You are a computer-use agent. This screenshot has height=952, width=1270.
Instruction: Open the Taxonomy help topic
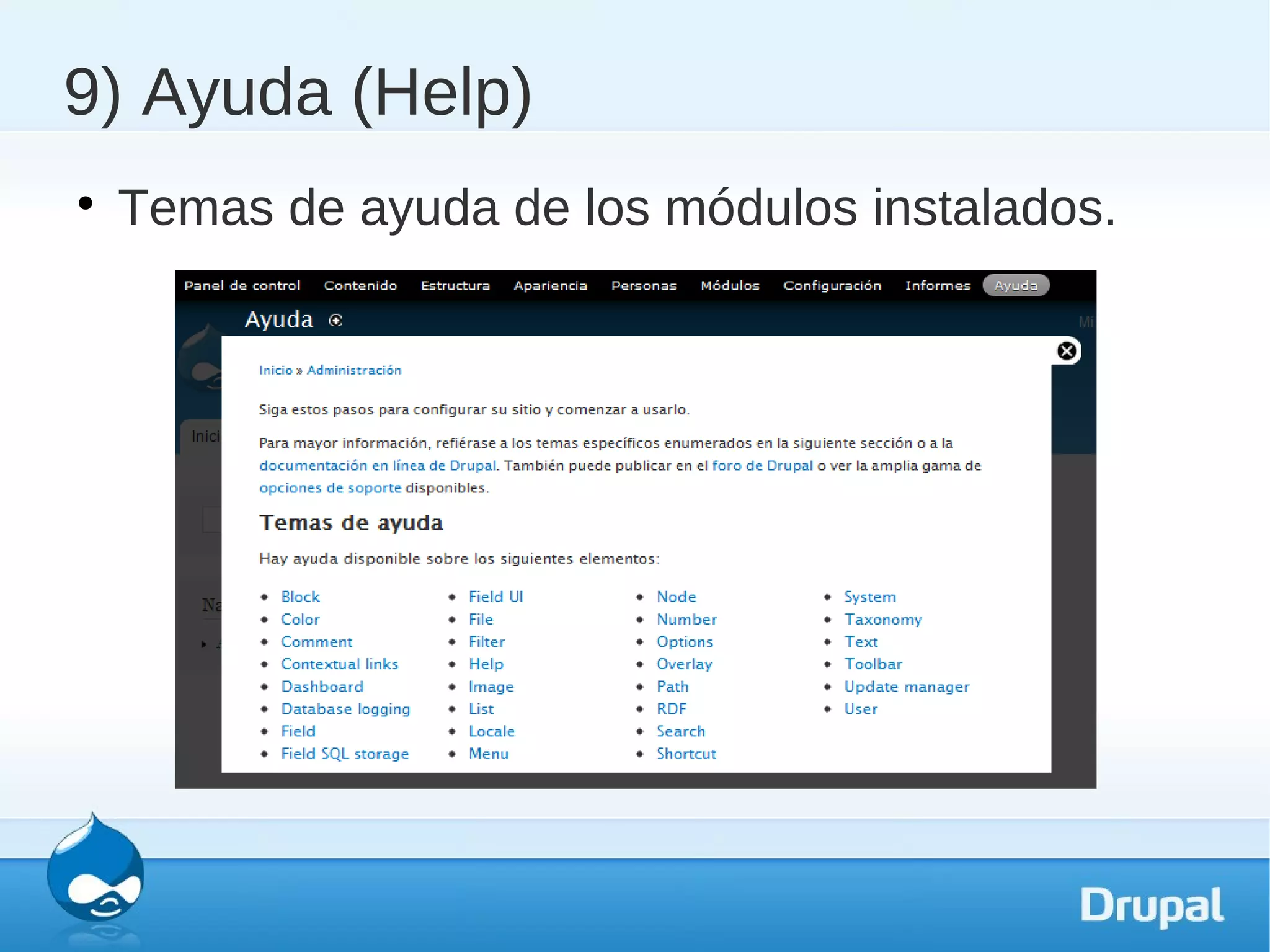(x=883, y=619)
